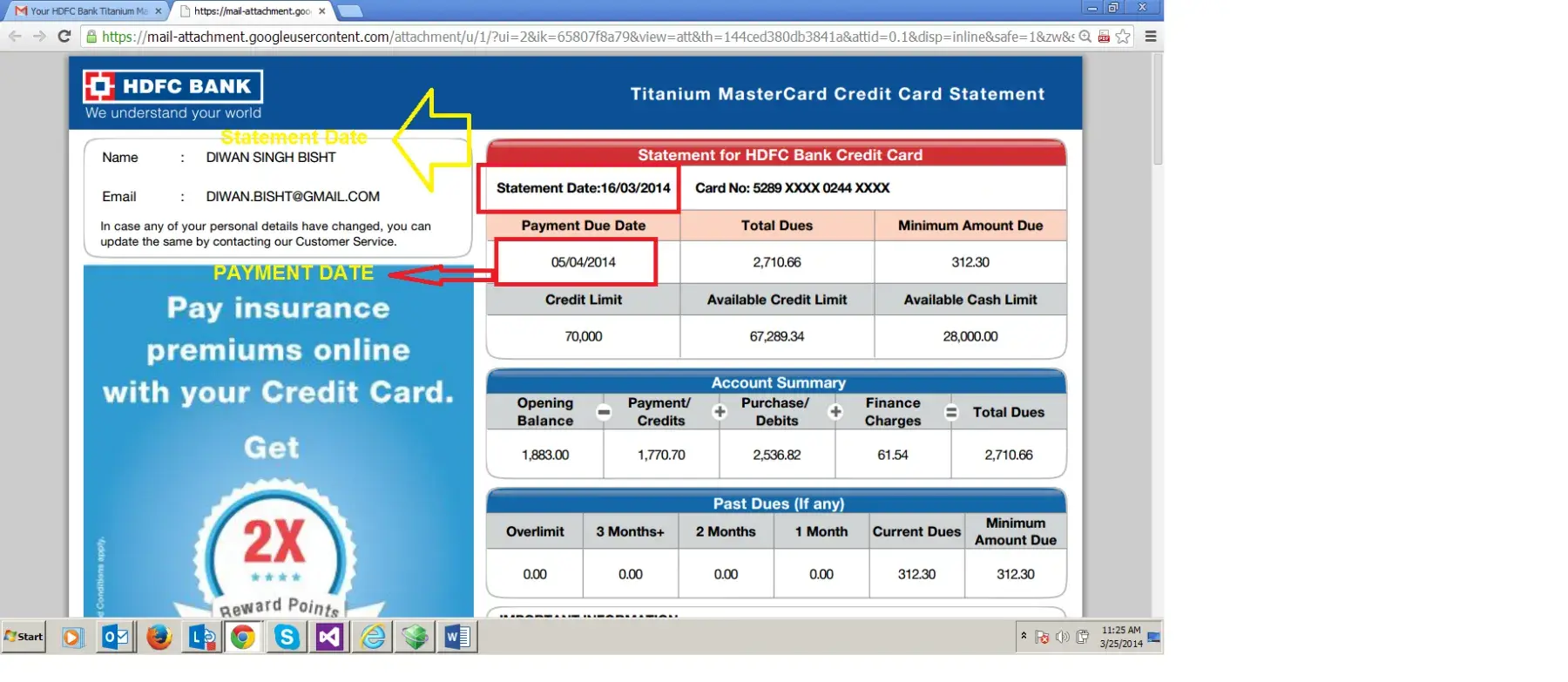Click the zoom magnifier icon in address bar
Viewport: 1568px width, 682px height.
(x=1085, y=37)
